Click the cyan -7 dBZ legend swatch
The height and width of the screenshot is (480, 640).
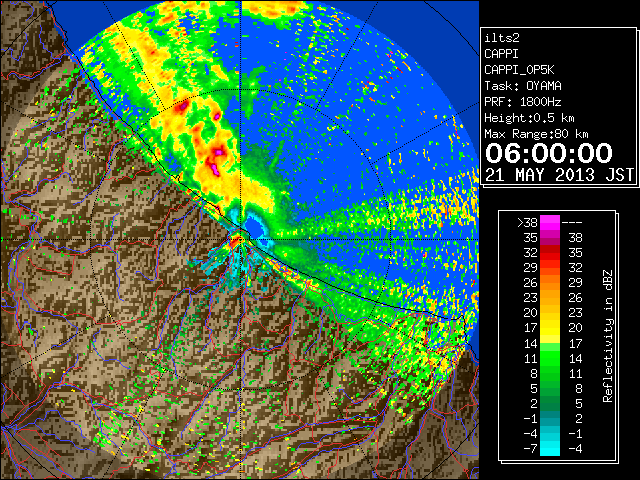(x=550, y=449)
